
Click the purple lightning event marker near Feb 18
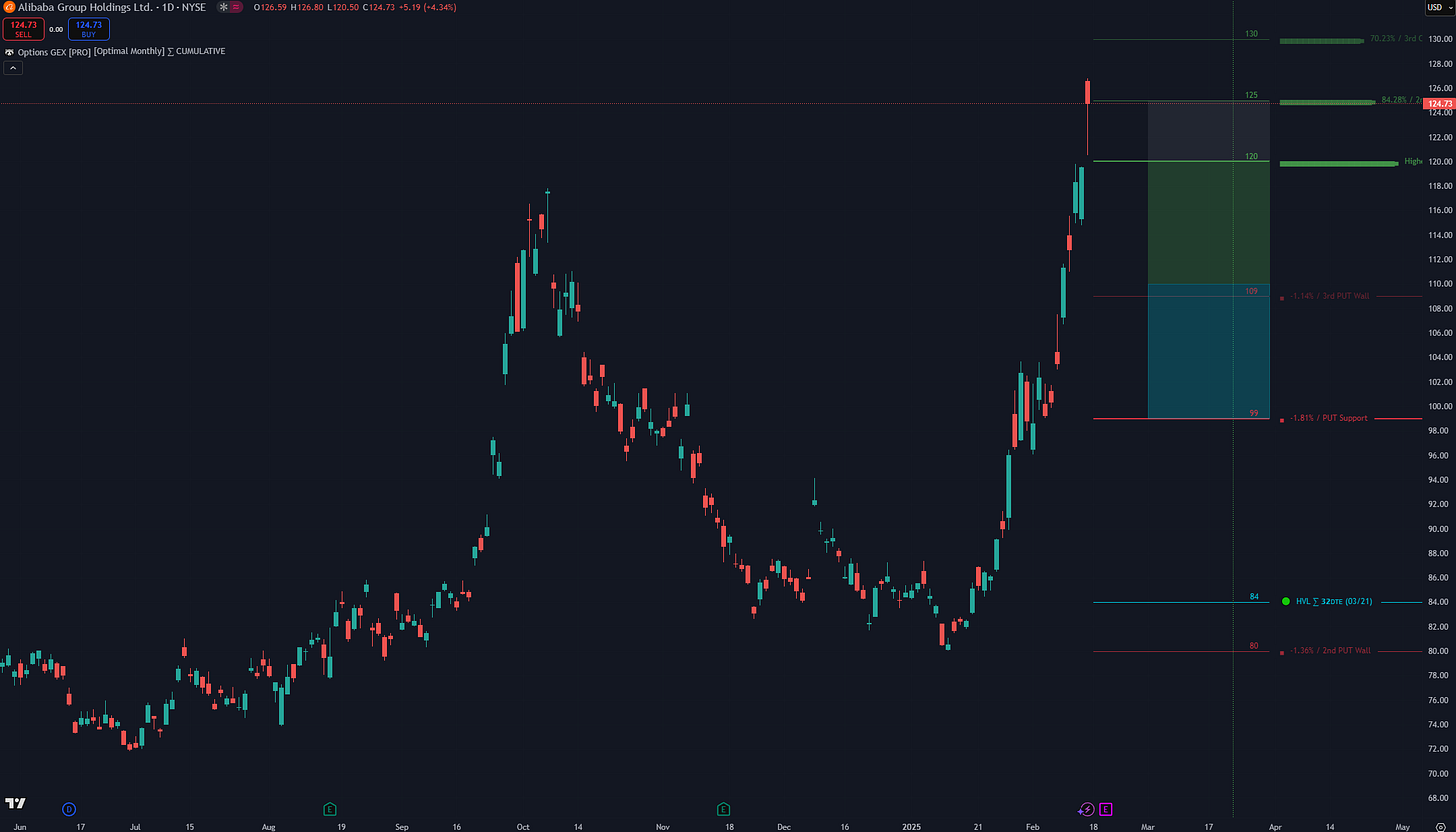(x=1087, y=808)
